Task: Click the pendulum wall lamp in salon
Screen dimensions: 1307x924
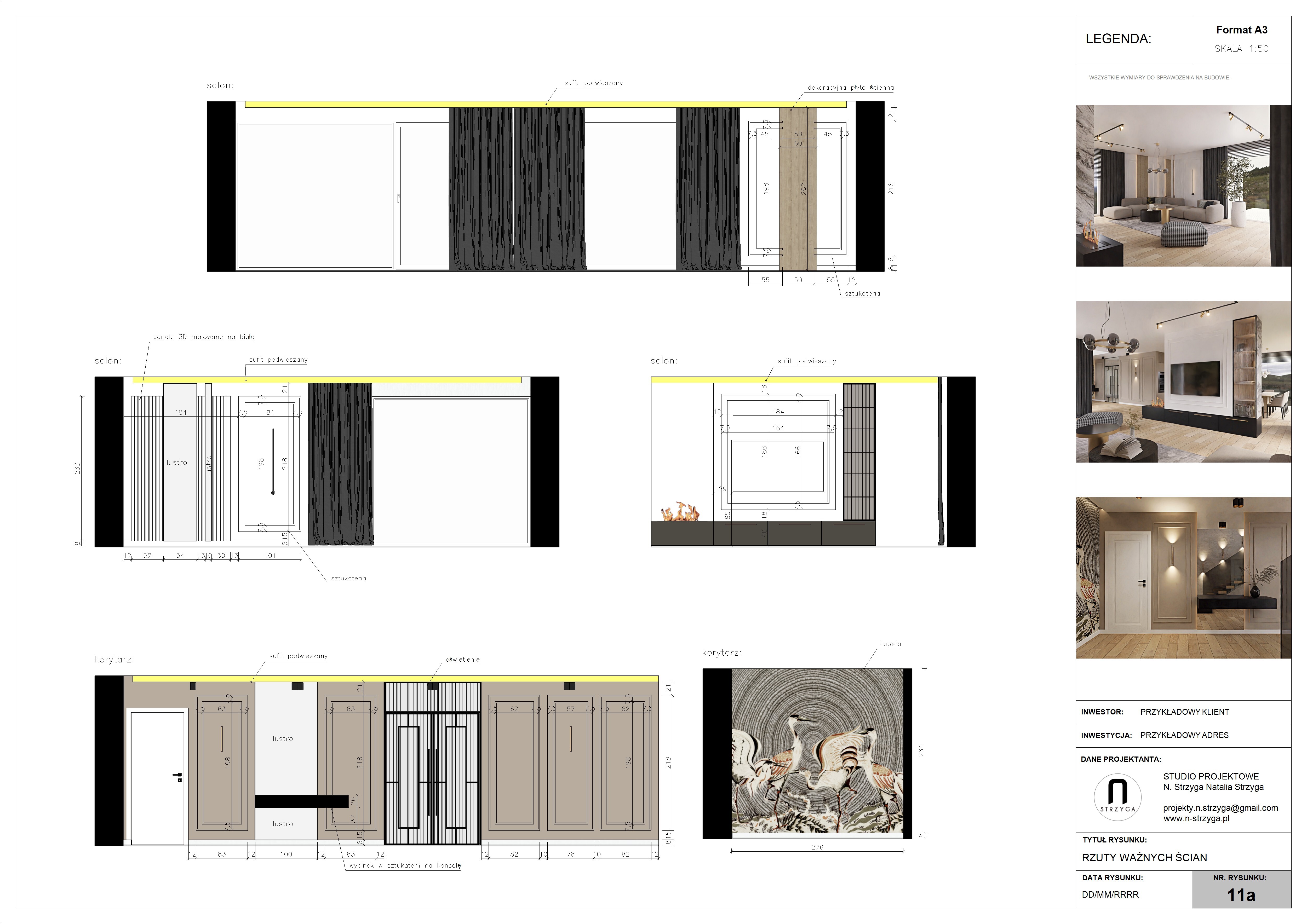Action: tap(273, 461)
